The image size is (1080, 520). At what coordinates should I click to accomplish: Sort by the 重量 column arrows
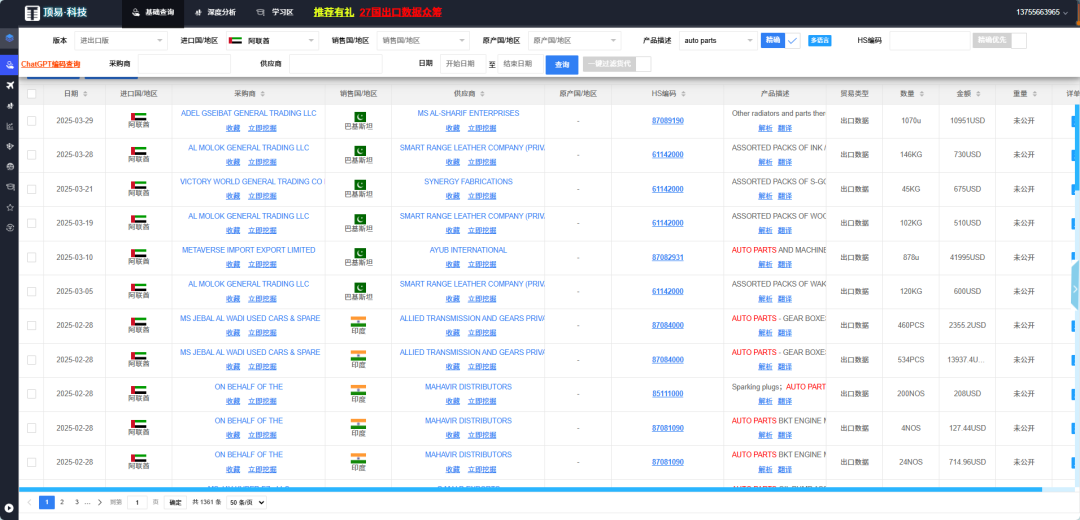point(1037,94)
